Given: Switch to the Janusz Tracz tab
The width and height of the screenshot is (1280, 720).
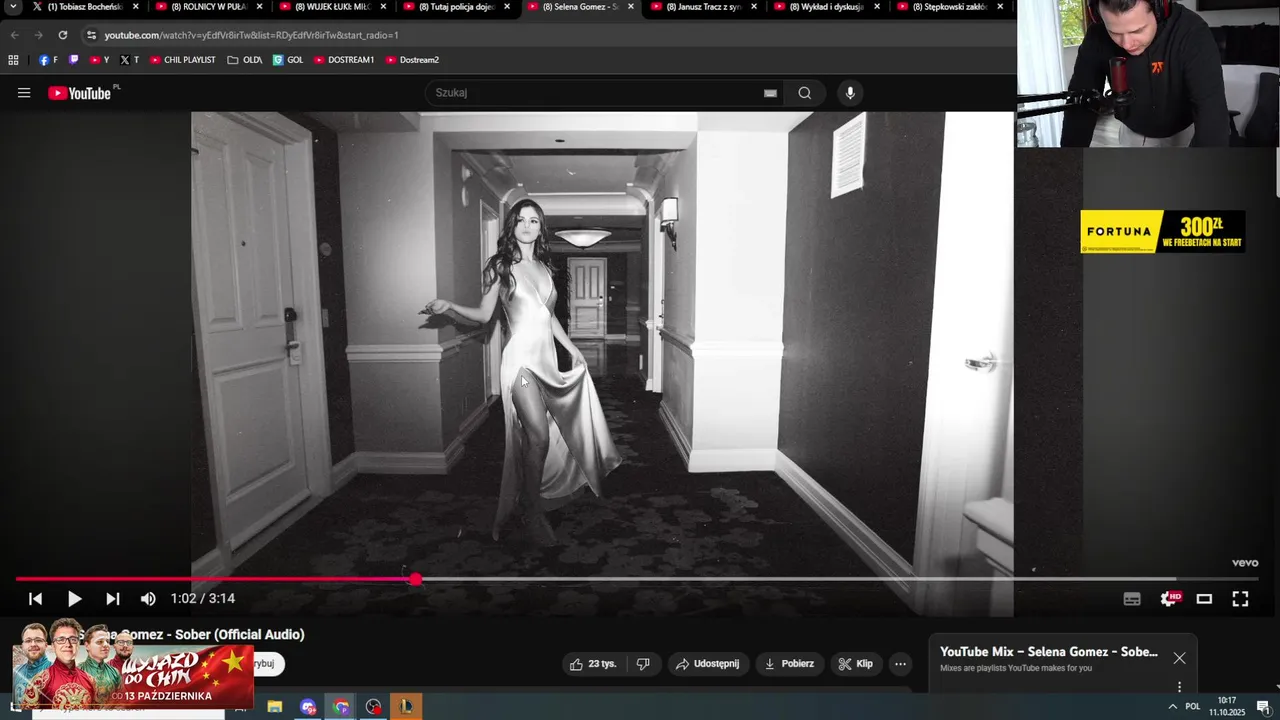Looking at the screenshot, I should click(x=703, y=7).
